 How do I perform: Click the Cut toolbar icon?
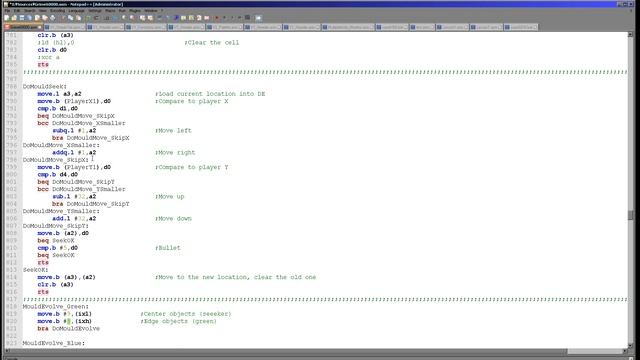[x=63, y=18]
